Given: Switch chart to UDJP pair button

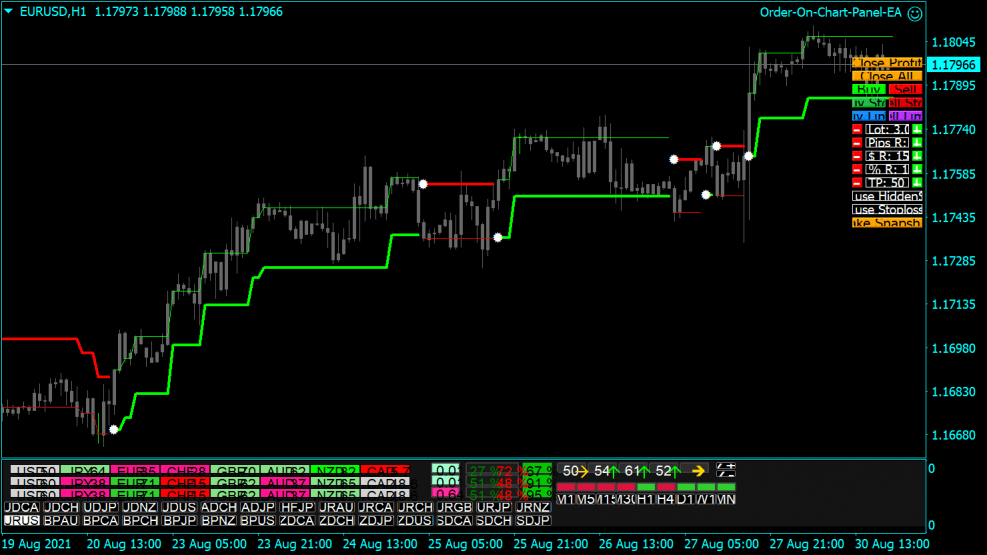Looking at the screenshot, I should coord(100,507).
